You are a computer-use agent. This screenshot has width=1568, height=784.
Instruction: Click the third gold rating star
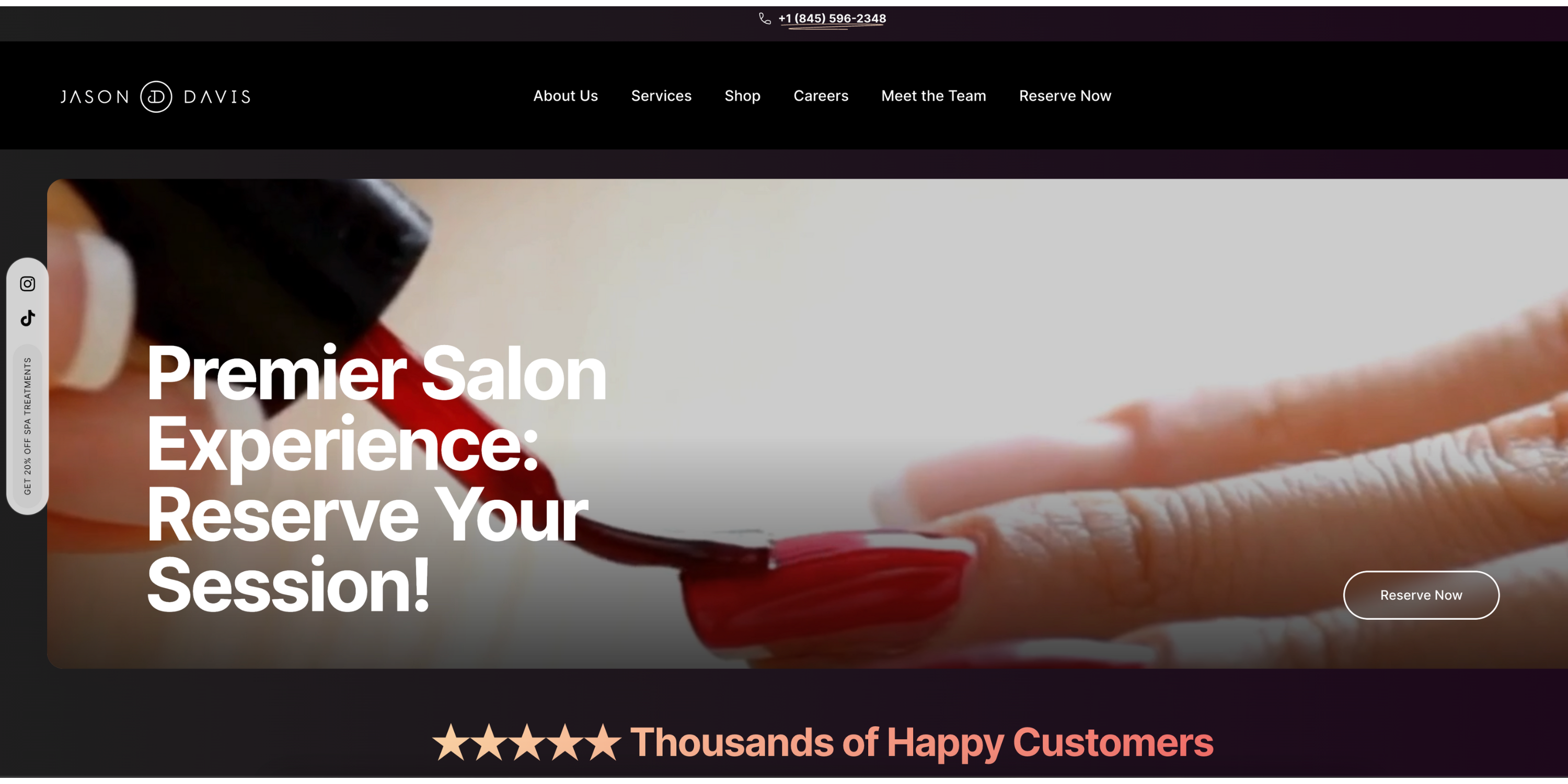(527, 742)
